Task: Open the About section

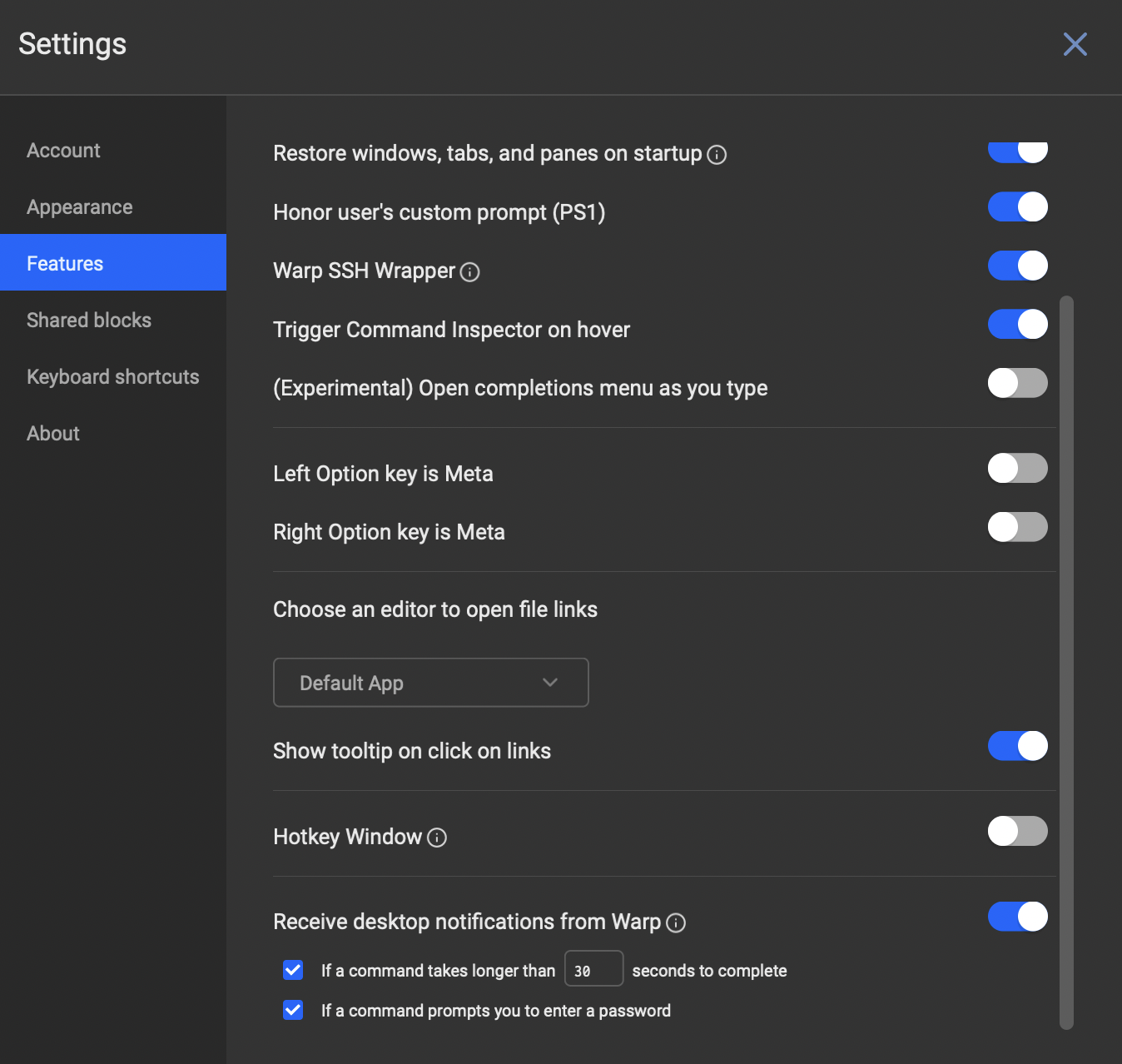Action: click(x=53, y=434)
